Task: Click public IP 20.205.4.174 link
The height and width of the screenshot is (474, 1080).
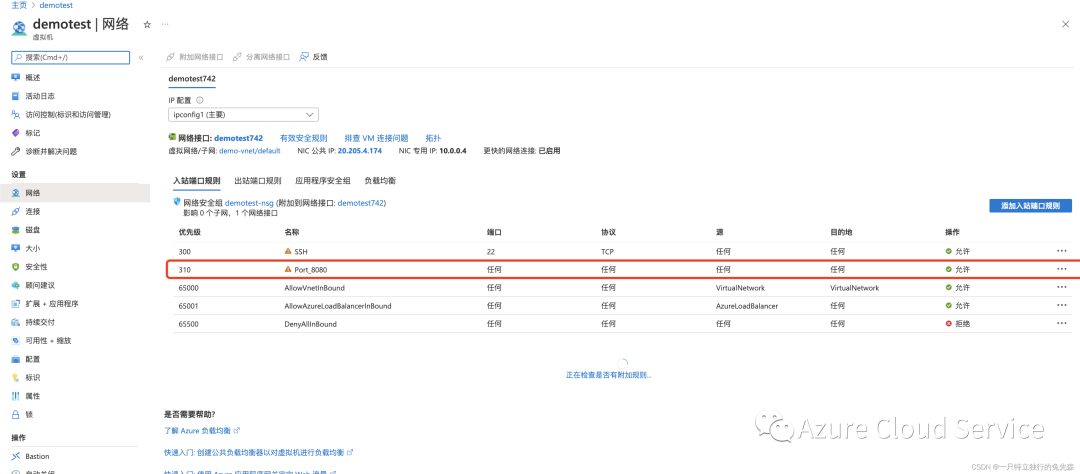Action: pos(360,150)
